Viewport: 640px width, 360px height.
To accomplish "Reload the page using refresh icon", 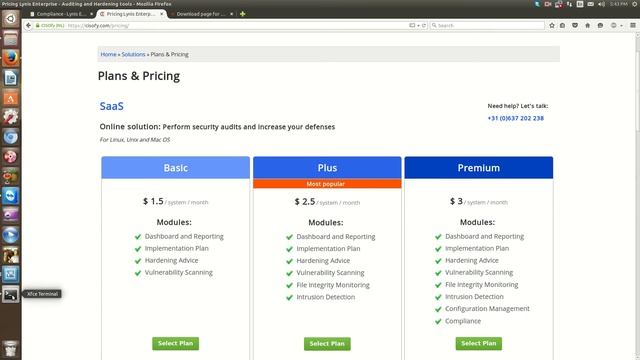I will coord(424,25).
